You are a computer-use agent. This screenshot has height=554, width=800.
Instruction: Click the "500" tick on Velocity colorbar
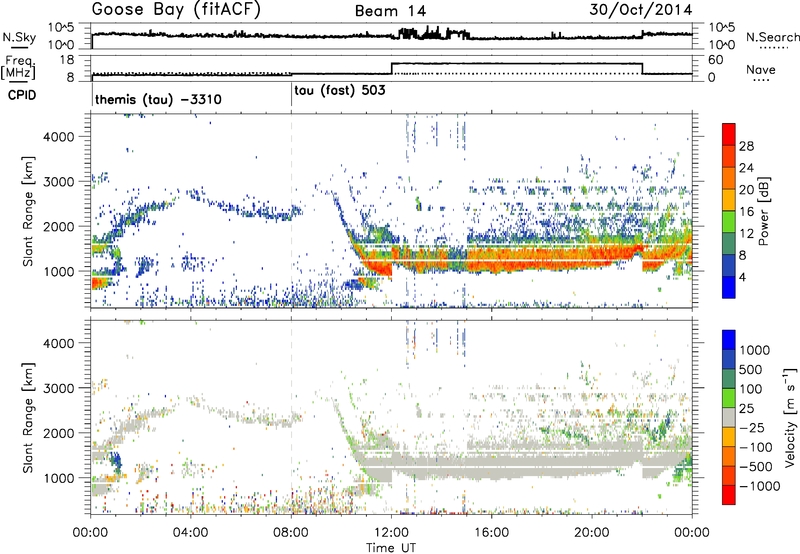point(751,369)
